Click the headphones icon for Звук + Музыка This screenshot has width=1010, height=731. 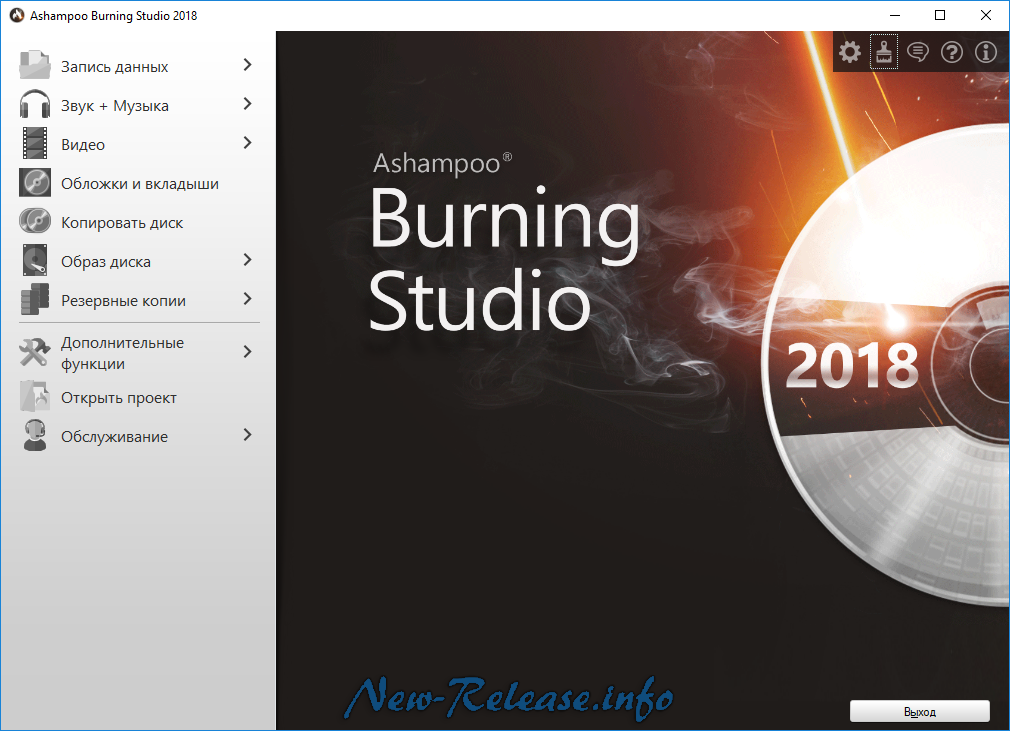[x=35, y=104]
